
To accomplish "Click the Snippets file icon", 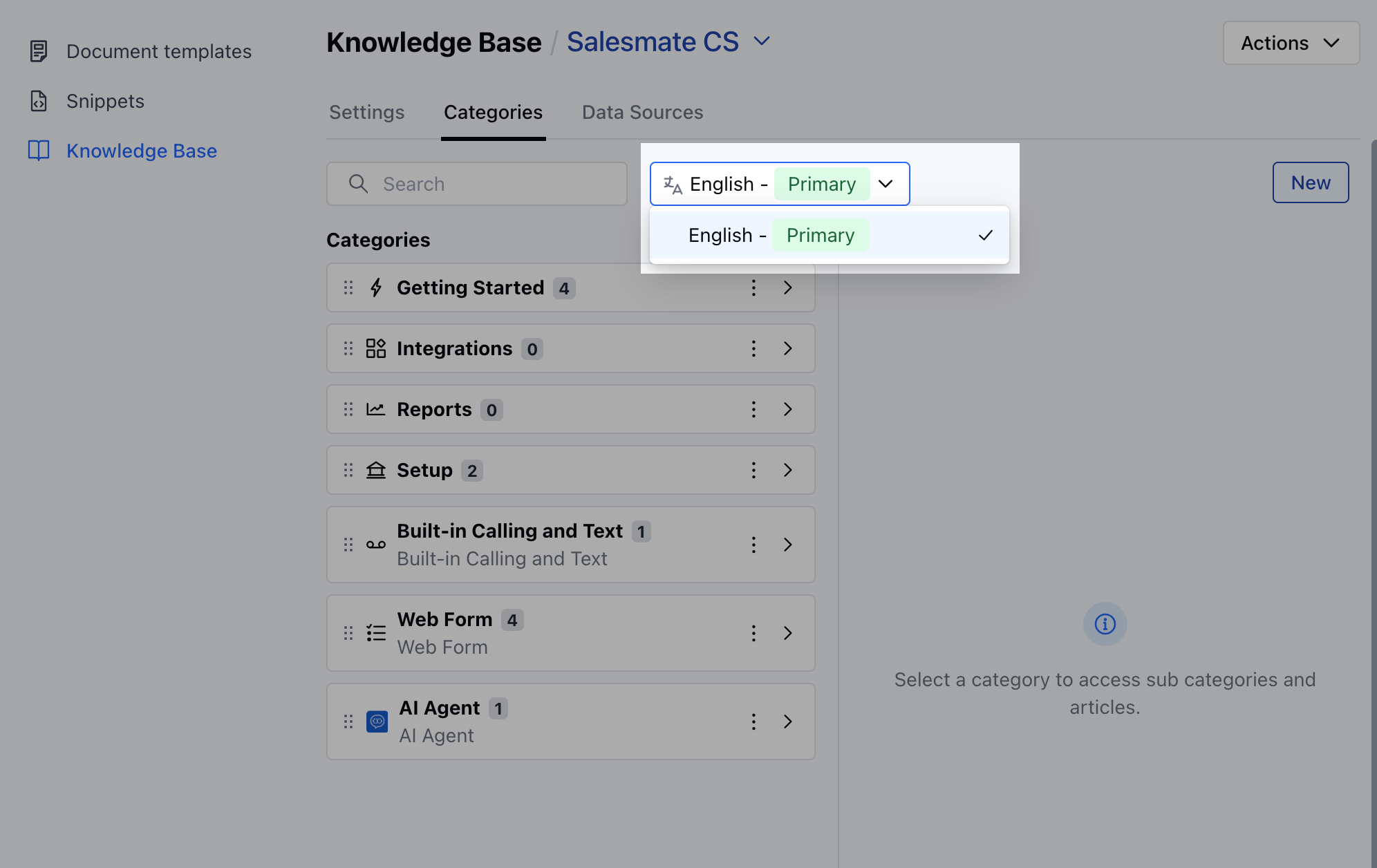I will [x=39, y=101].
